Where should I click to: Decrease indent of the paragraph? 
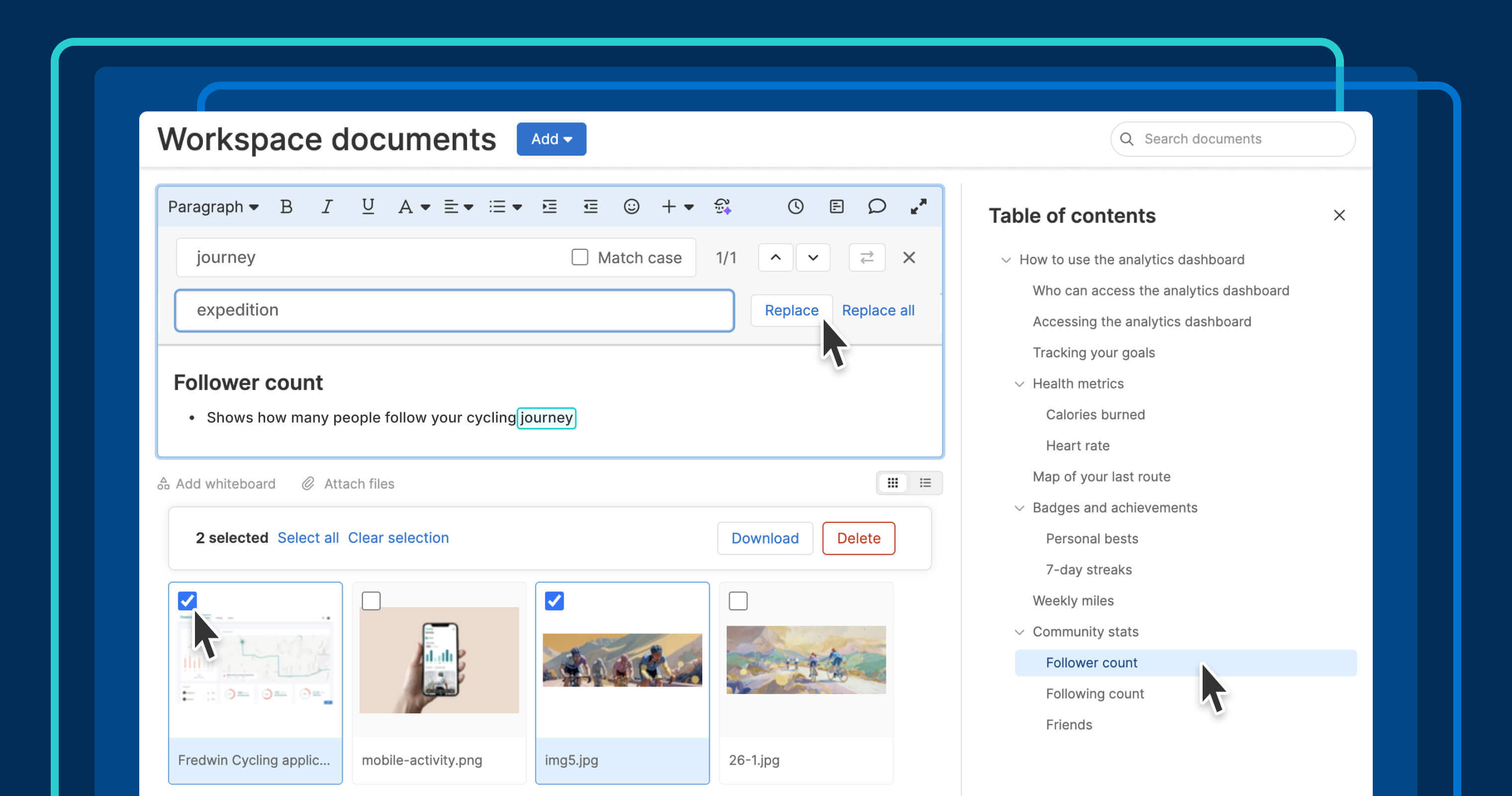point(590,206)
